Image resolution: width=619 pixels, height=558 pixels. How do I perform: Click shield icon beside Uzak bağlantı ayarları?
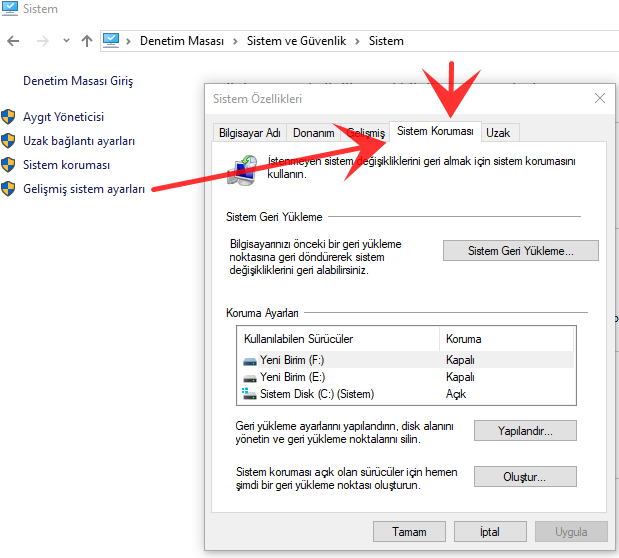pos(8,141)
